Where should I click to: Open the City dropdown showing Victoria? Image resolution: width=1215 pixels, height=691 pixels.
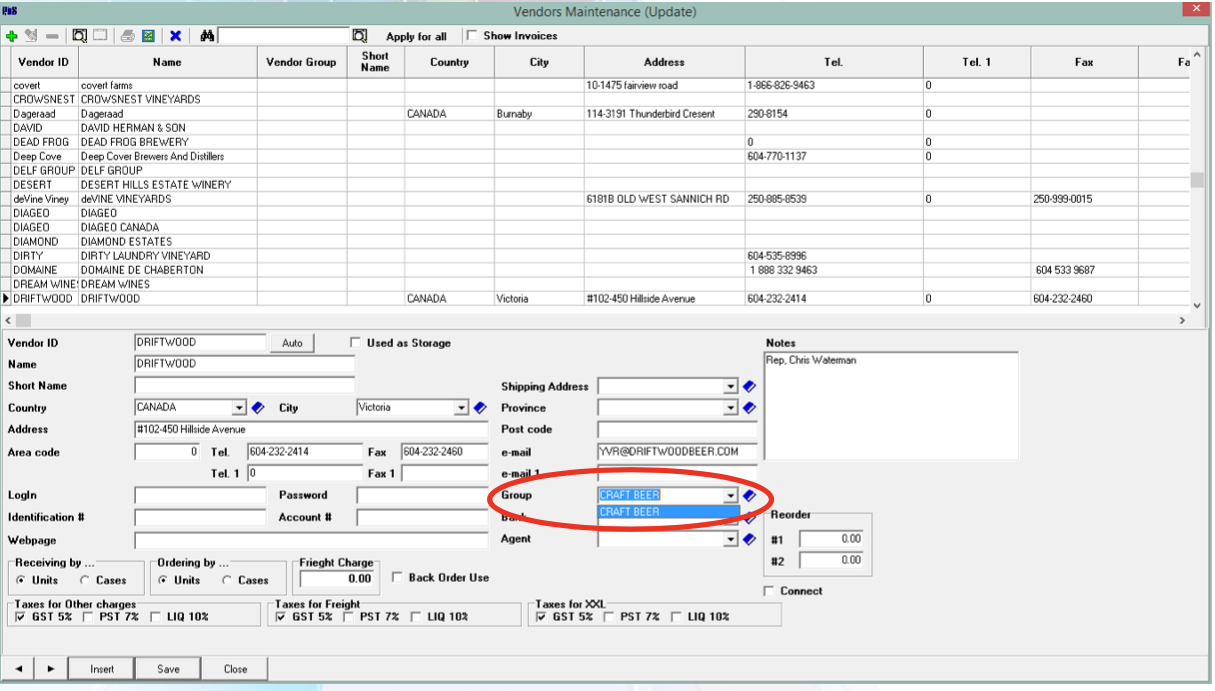coord(461,408)
